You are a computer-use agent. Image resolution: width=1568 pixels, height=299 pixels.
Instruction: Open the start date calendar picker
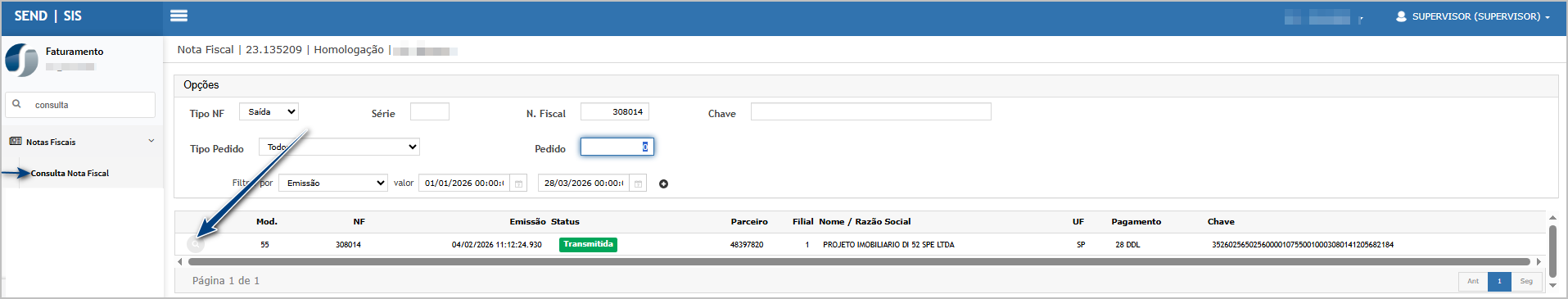[518, 183]
